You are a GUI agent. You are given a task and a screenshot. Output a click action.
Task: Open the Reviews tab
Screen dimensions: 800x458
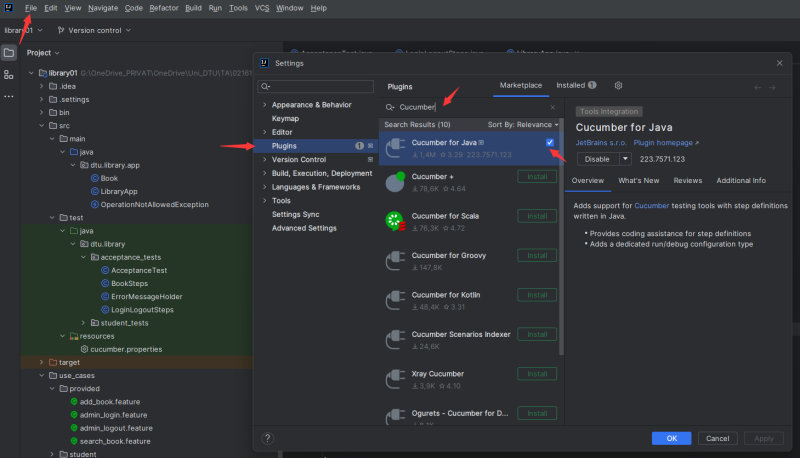688,181
